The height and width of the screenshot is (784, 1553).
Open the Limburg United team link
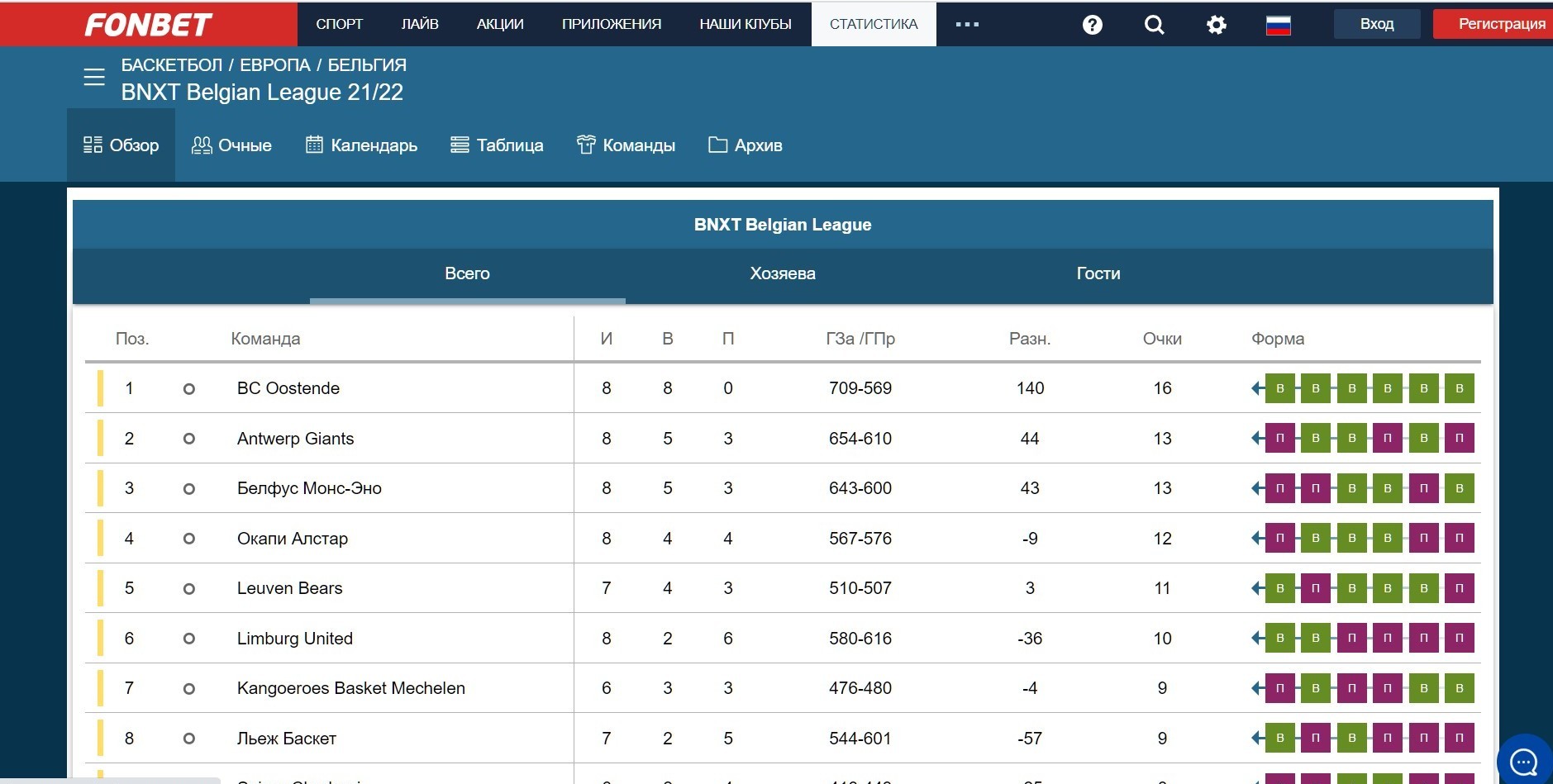[x=295, y=639]
